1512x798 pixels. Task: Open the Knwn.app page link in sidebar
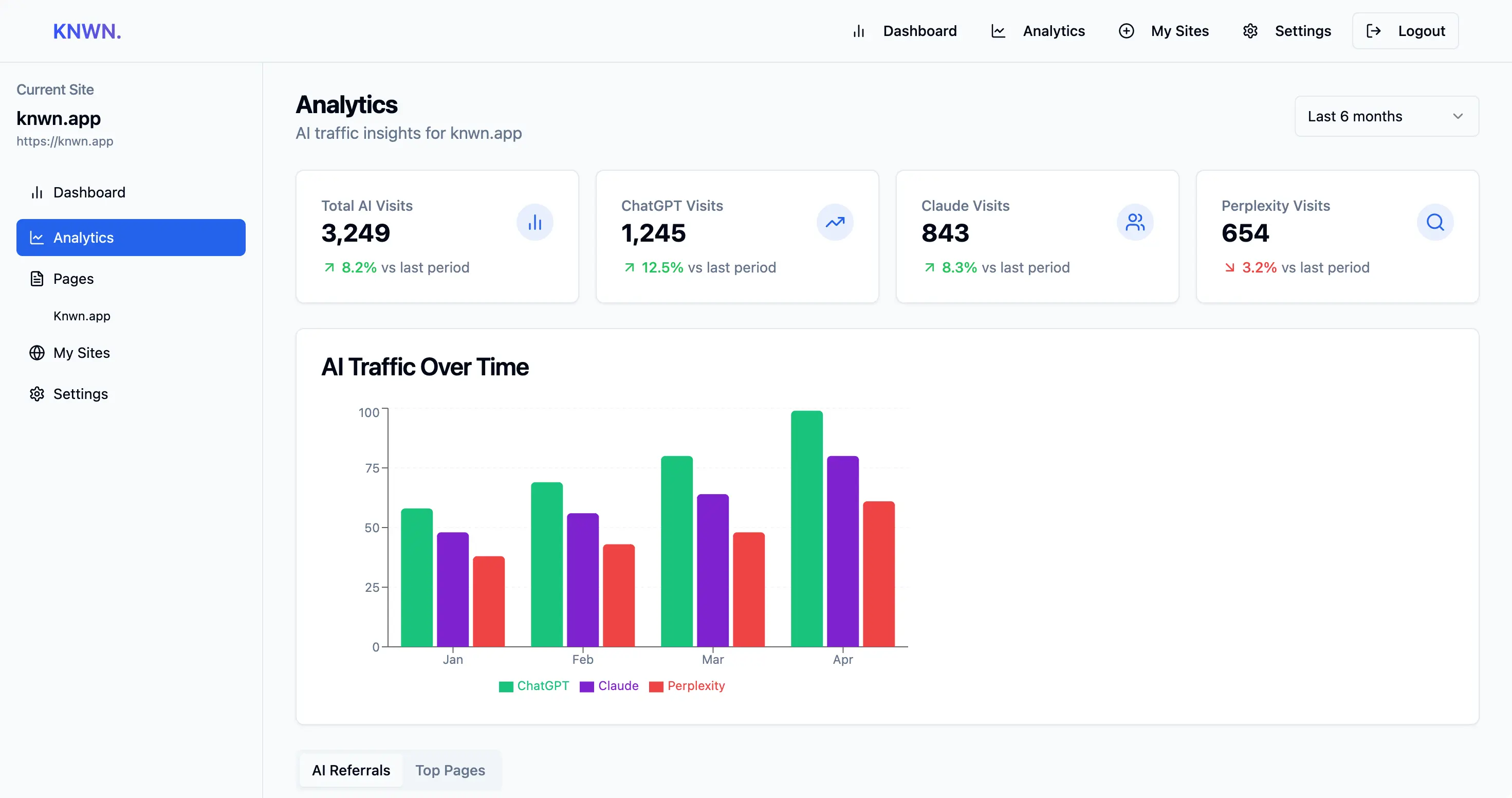[82, 316]
